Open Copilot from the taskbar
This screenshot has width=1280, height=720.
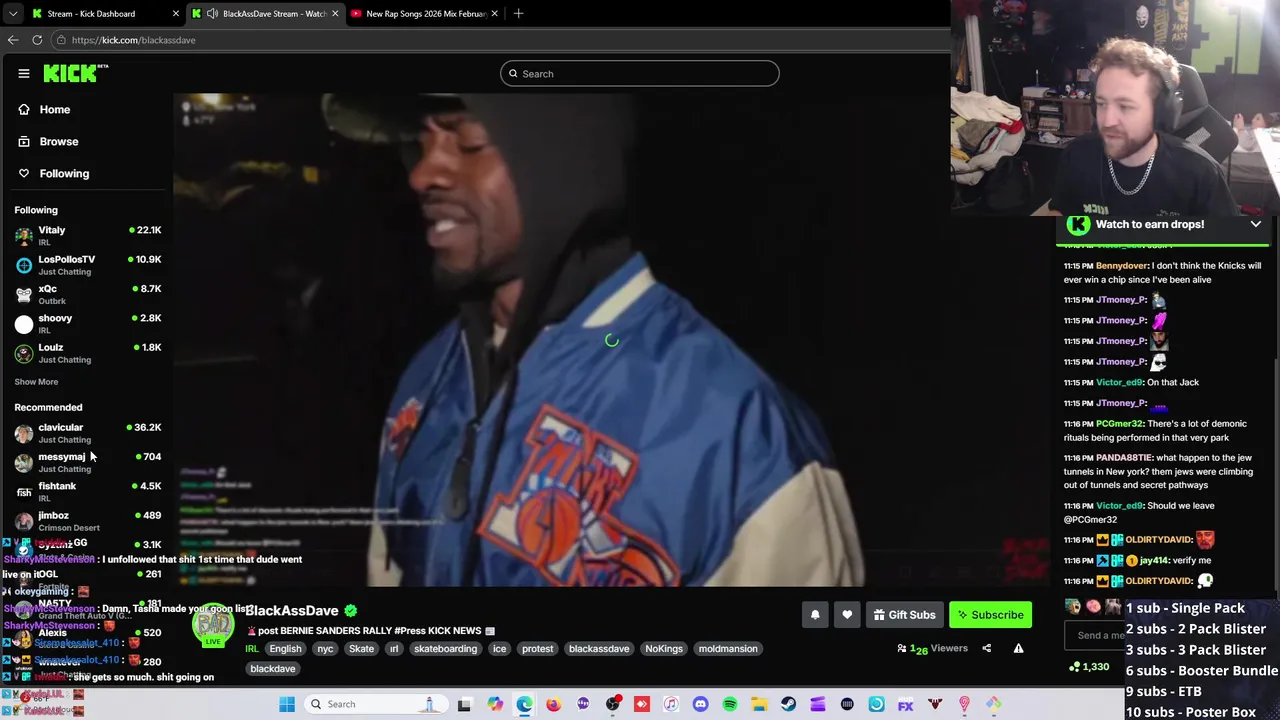pos(495,704)
